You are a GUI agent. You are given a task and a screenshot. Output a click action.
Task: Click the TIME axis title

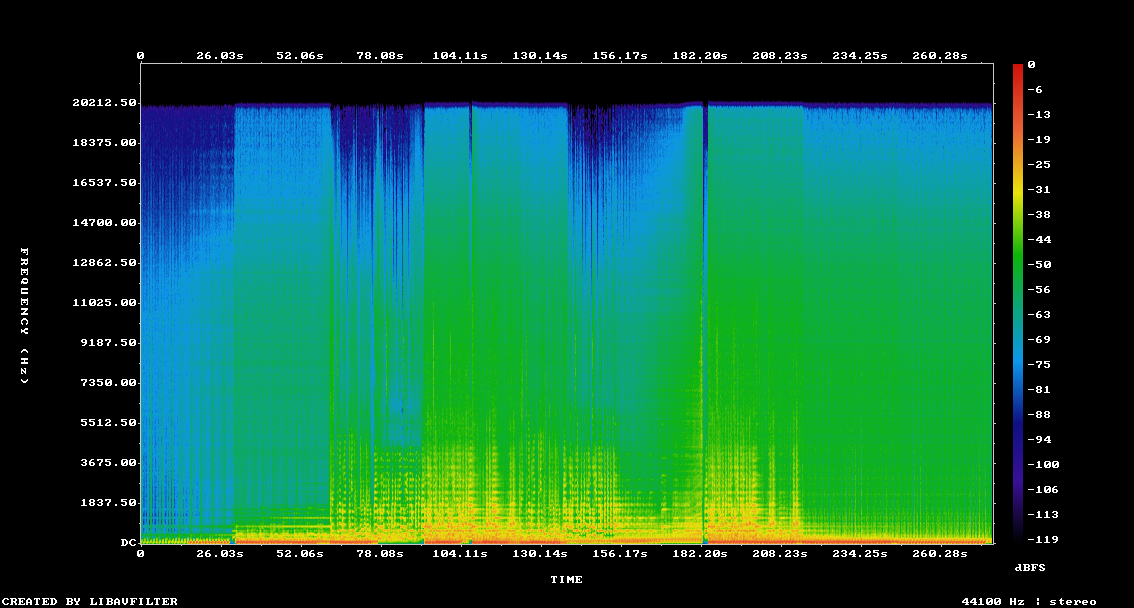[x=566, y=579]
